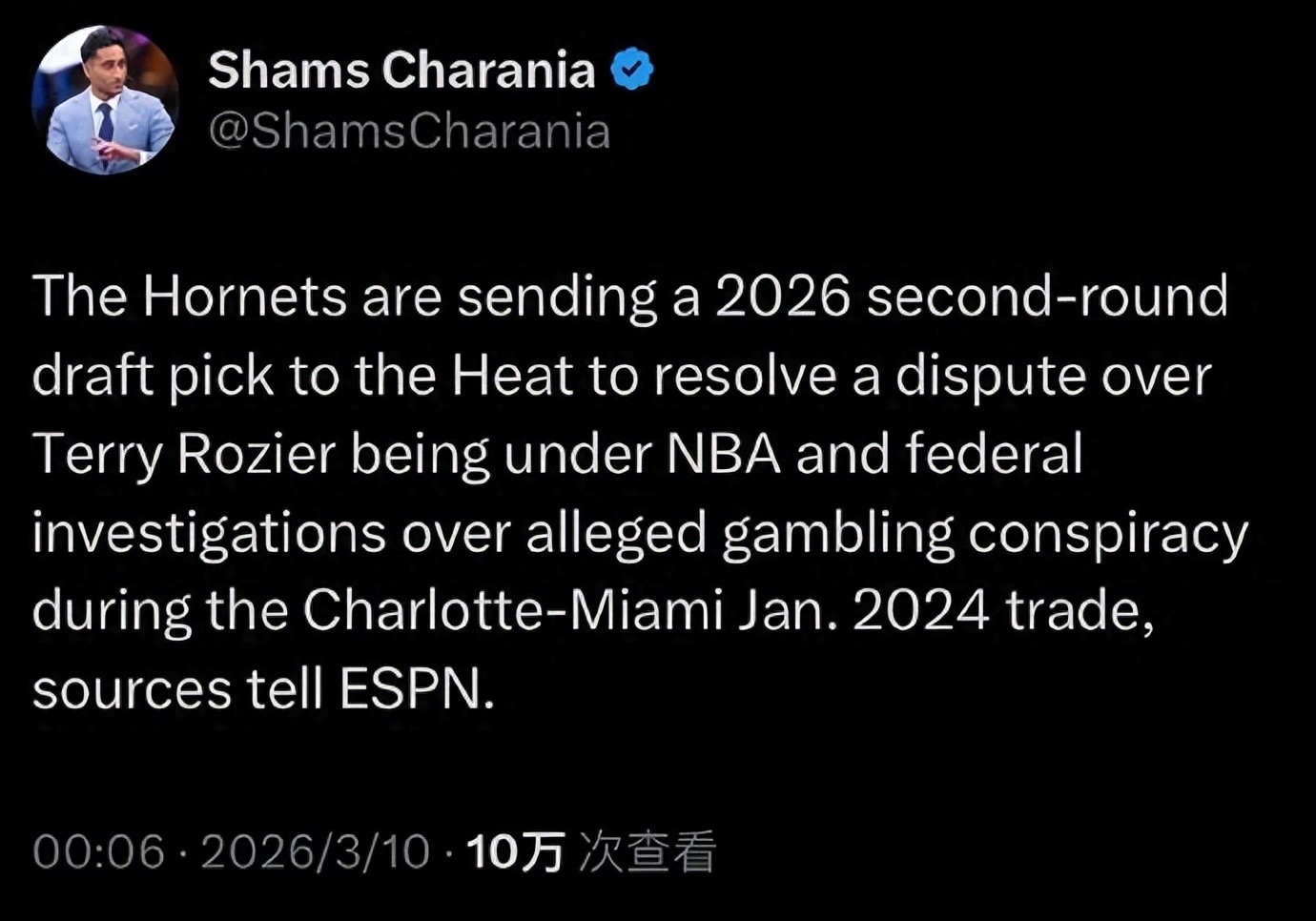Click Shams Charania's profile avatar photo

point(105,100)
